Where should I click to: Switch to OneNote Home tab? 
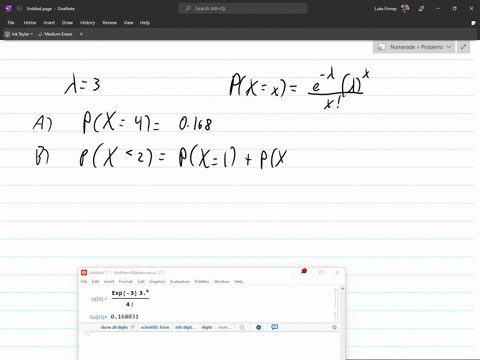(30, 23)
